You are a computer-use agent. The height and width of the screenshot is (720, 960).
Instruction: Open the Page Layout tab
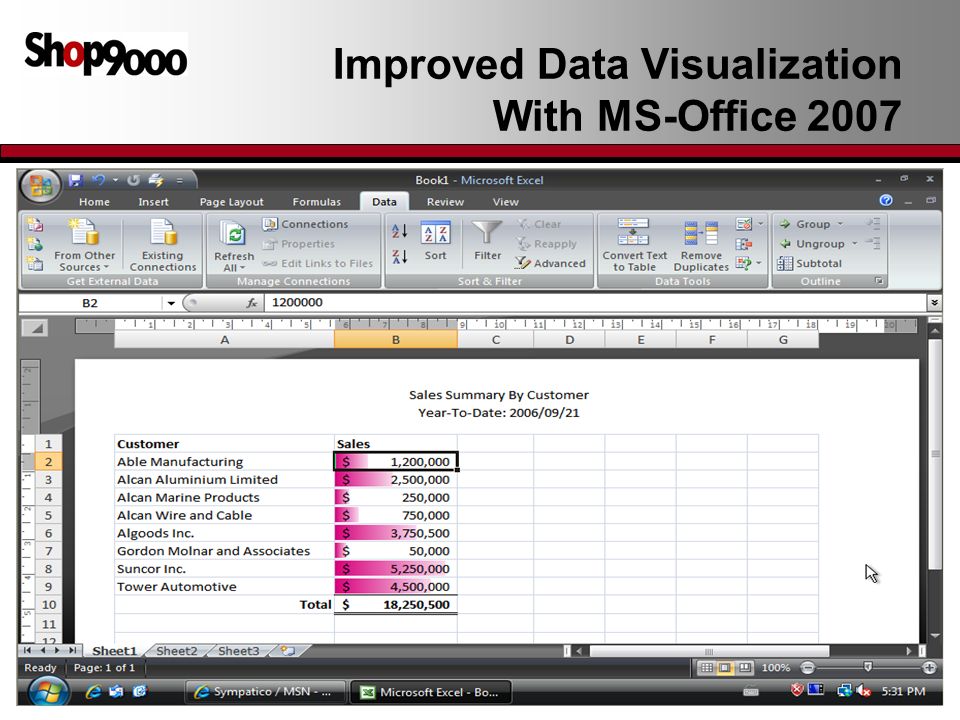click(x=231, y=202)
